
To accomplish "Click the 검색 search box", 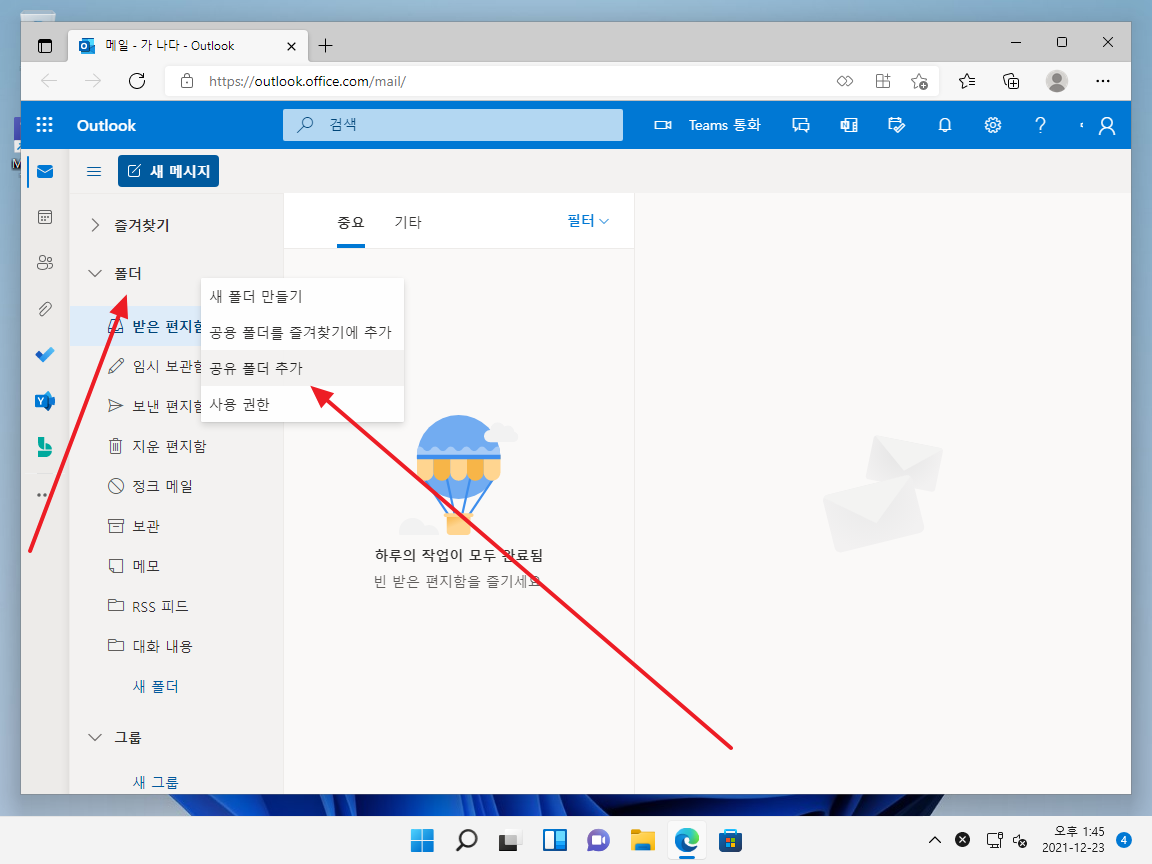I will point(453,125).
